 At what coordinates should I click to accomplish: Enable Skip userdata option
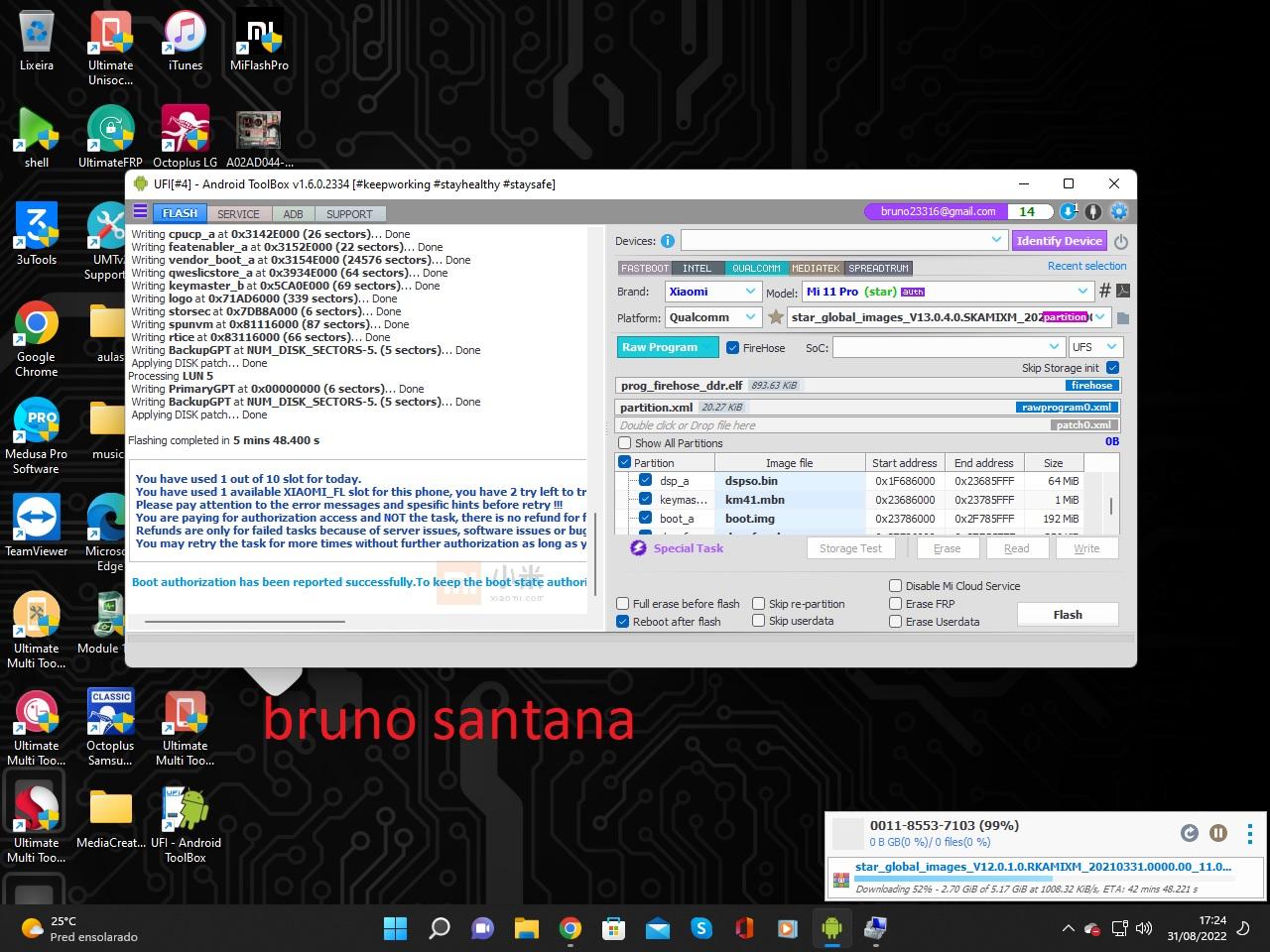(x=759, y=621)
